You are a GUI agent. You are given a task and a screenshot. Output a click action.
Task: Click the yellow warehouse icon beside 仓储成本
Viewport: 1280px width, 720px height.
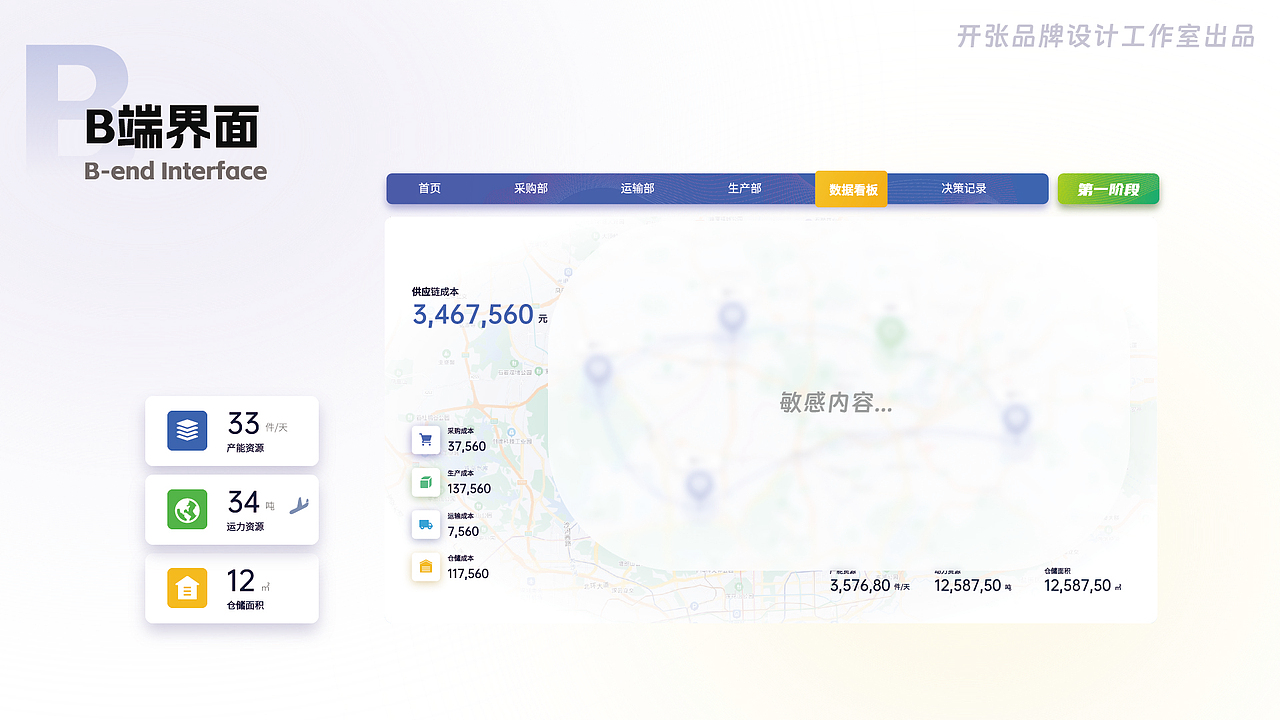pos(426,567)
